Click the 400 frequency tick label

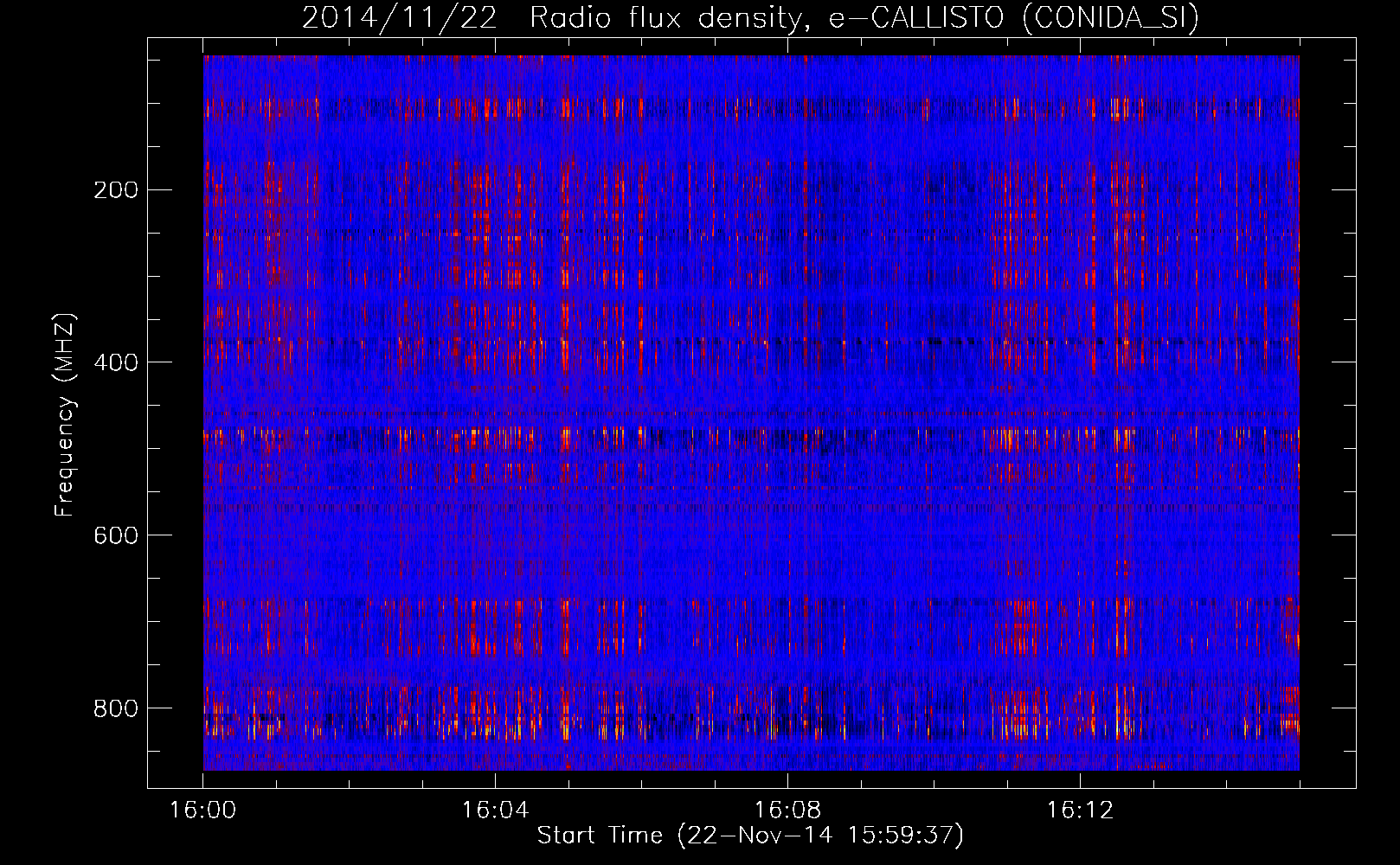pos(115,362)
